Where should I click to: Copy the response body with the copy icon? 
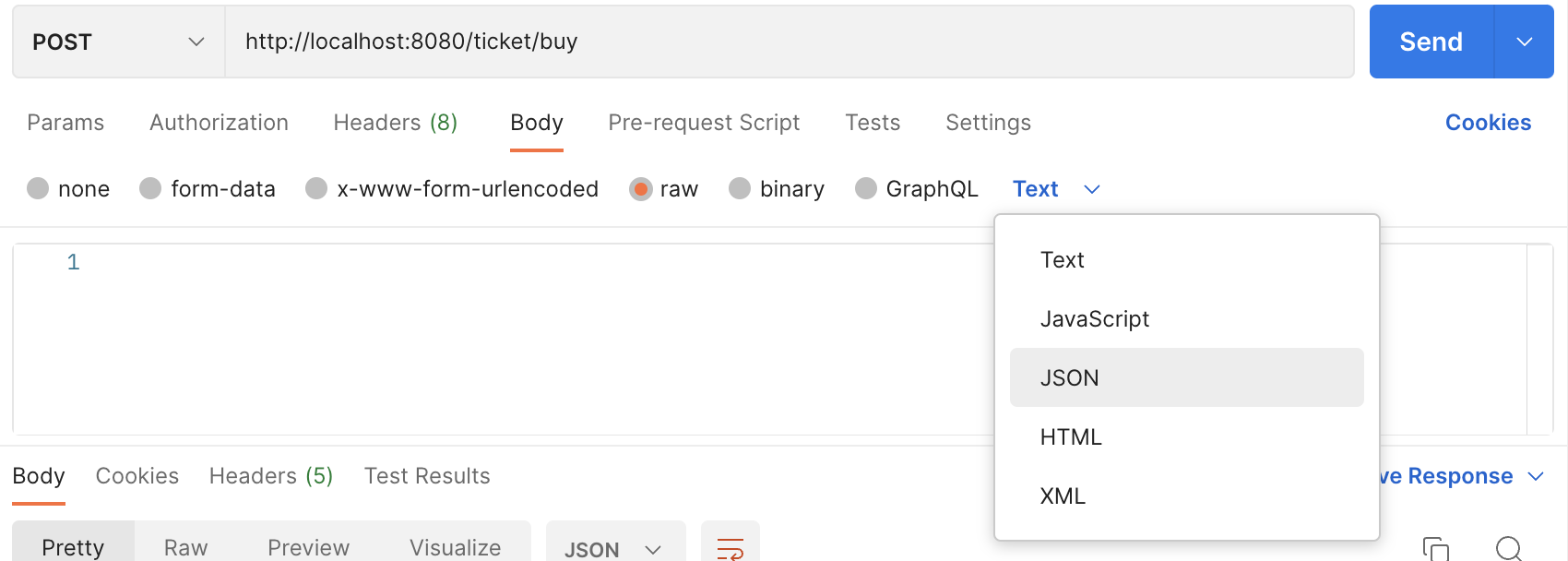tap(1435, 548)
